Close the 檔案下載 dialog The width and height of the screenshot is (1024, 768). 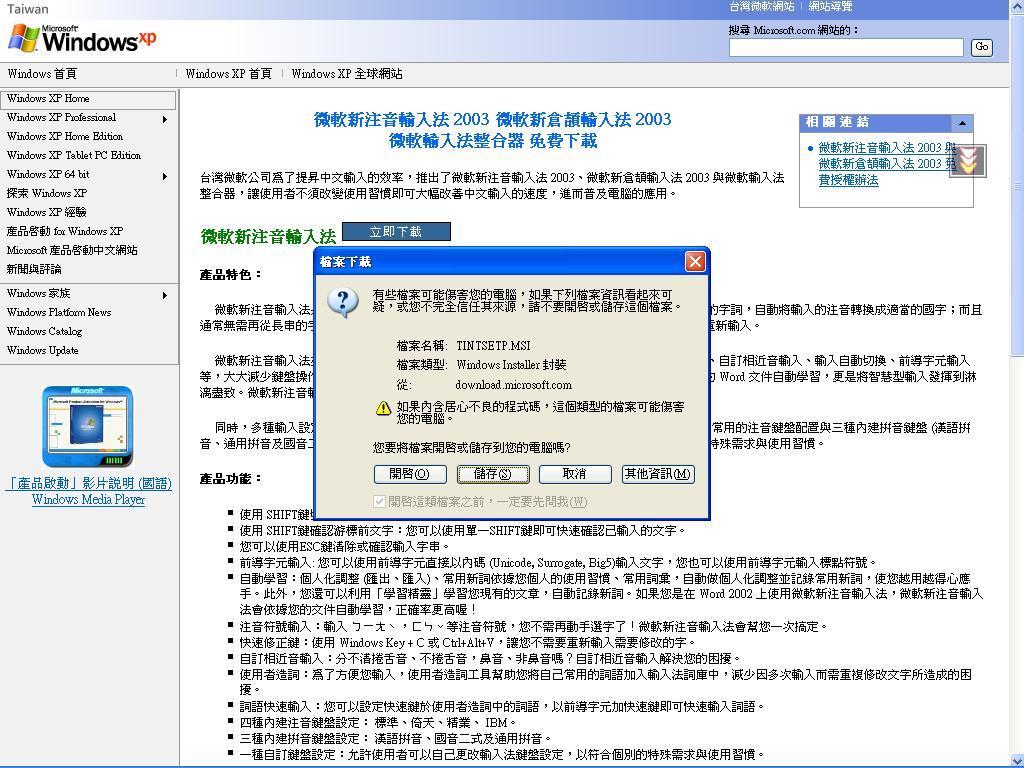click(695, 262)
